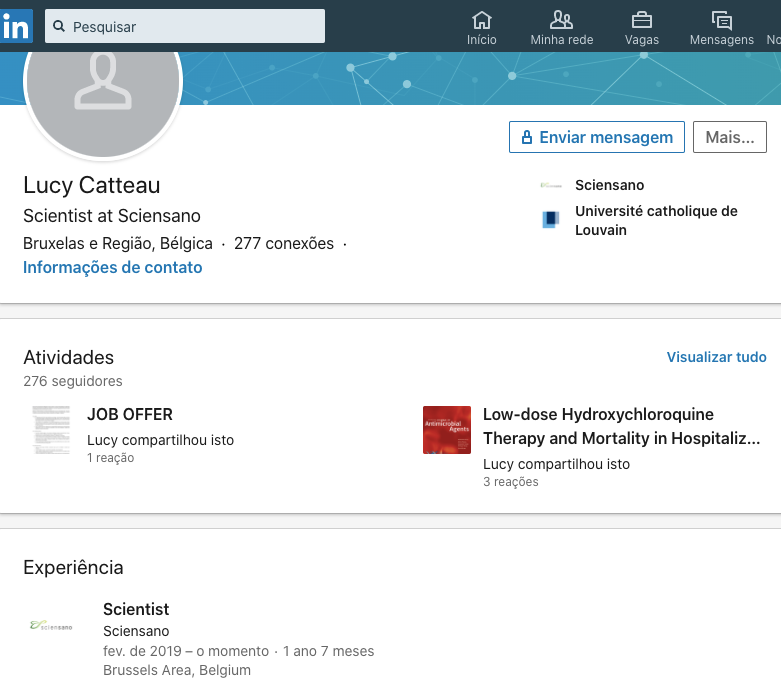
Task: Open the Antimicrobial Agents journal thumbnail
Action: (x=447, y=430)
